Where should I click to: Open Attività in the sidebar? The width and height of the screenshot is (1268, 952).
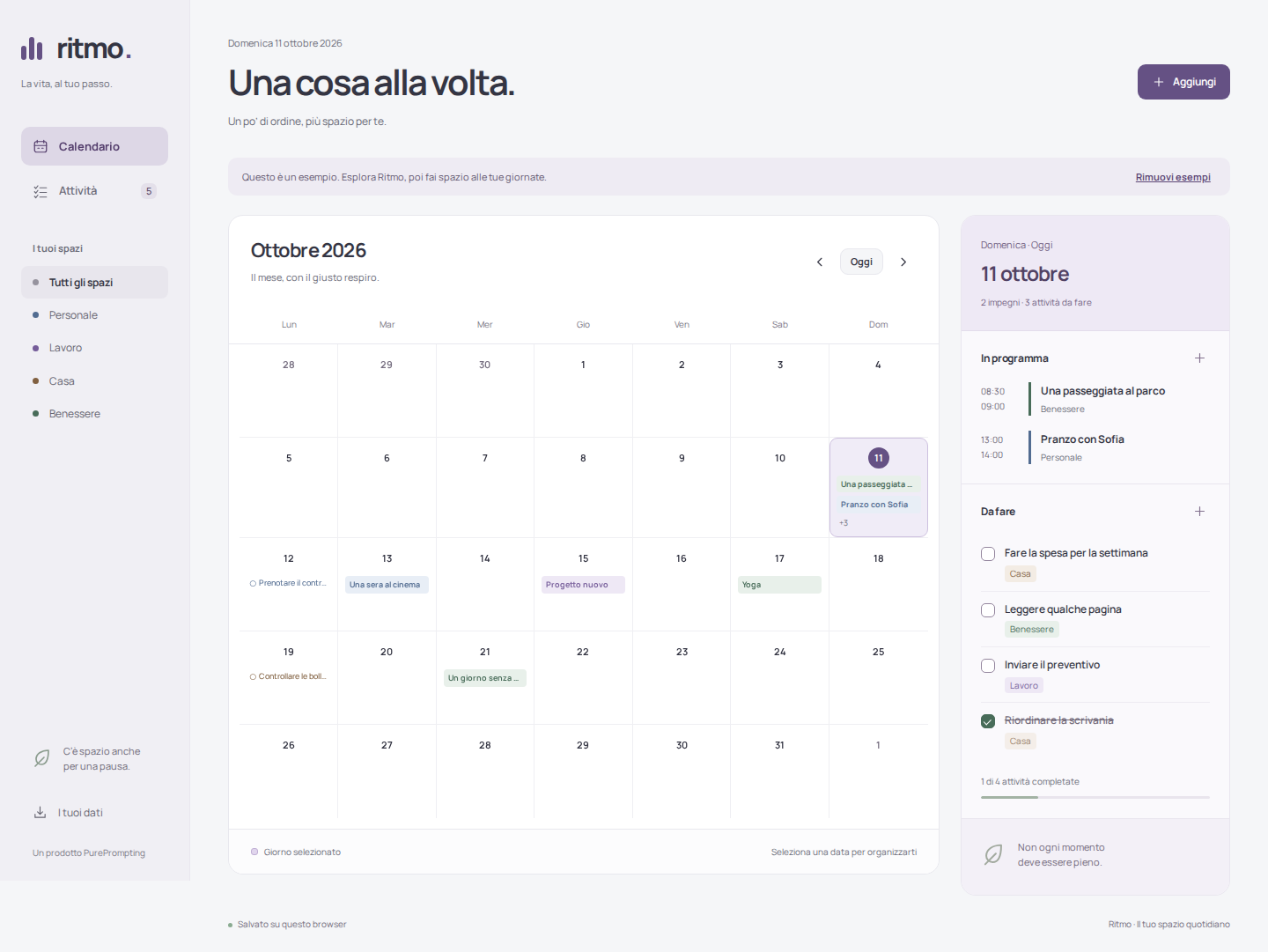[x=94, y=191]
